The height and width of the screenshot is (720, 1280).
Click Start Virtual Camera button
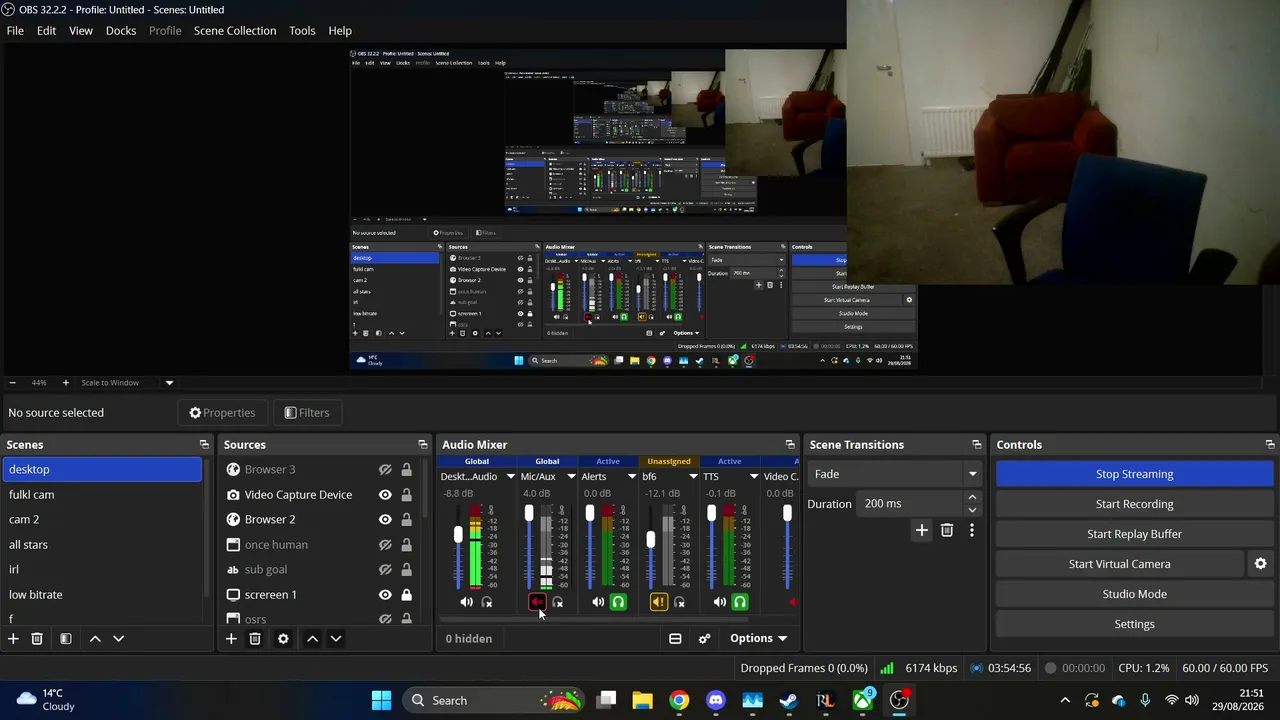pyautogui.click(x=1119, y=564)
